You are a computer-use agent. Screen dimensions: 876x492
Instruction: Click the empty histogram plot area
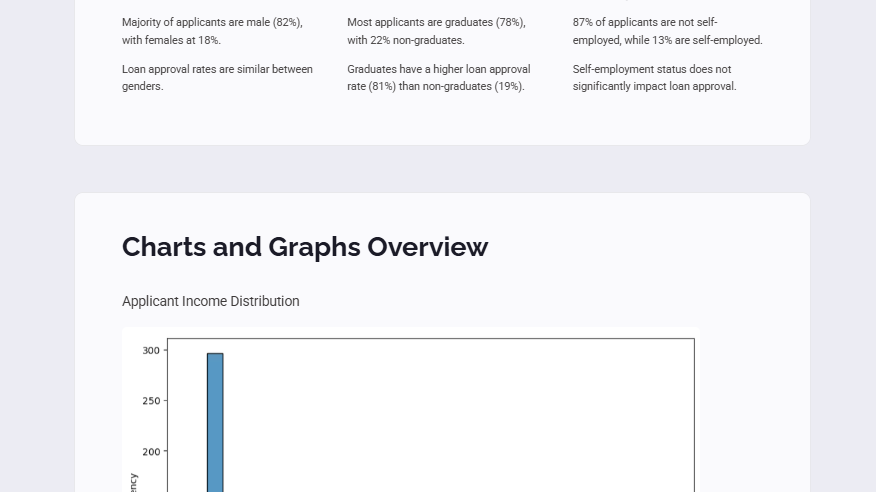coord(458,415)
